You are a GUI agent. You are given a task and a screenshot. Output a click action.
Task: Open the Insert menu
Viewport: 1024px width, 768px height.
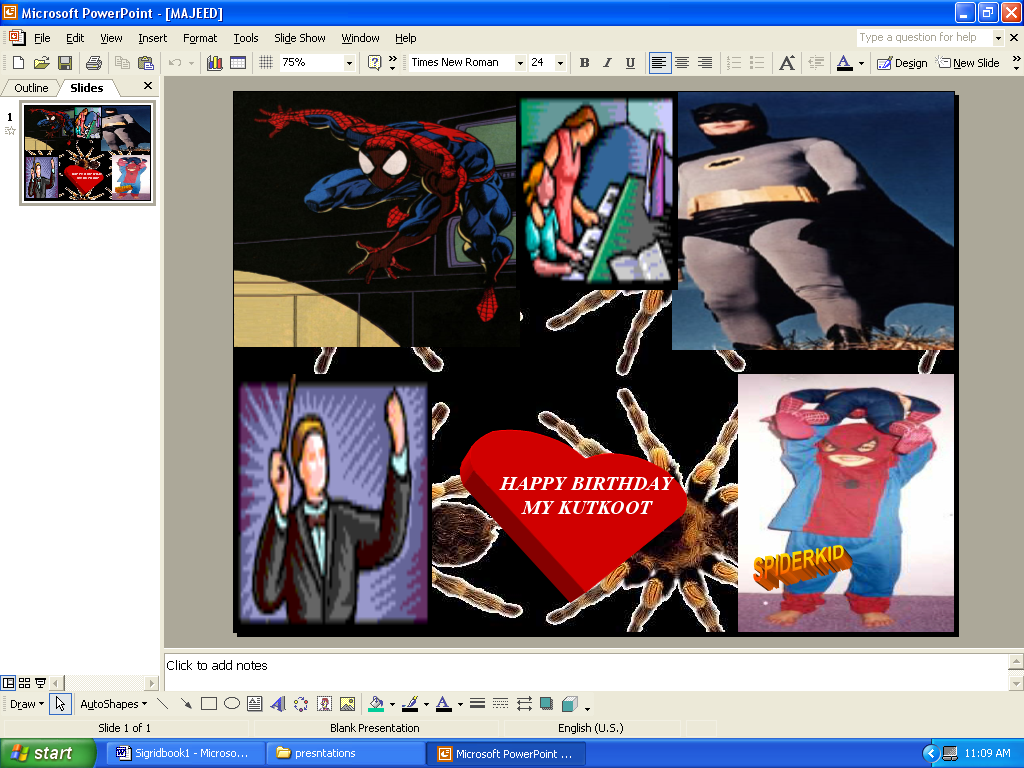coord(152,38)
